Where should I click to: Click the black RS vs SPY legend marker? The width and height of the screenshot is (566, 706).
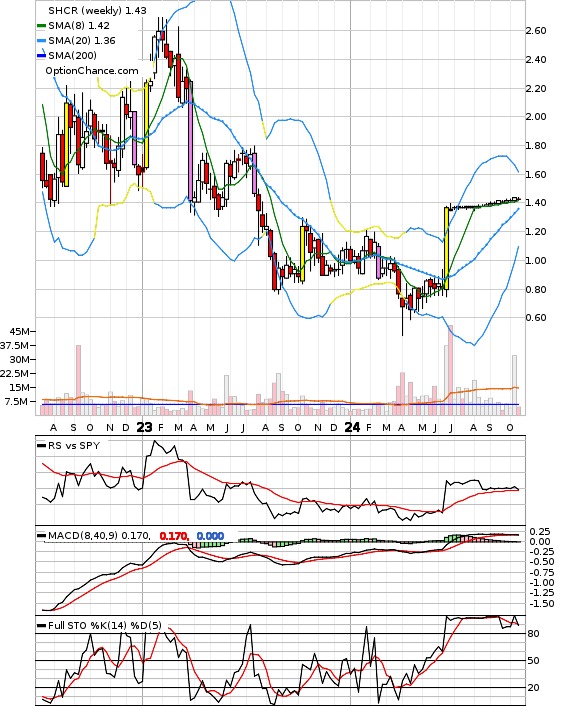41,446
